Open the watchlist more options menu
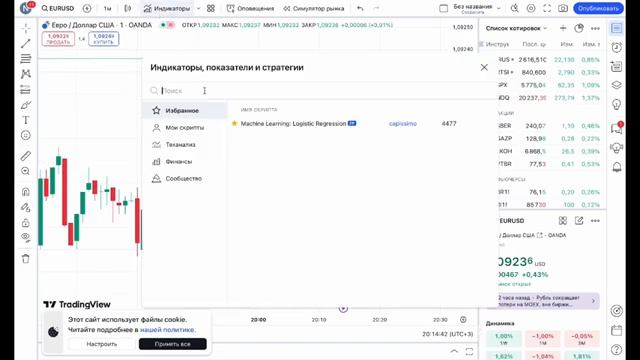640x360 pixels. (595, 28)
